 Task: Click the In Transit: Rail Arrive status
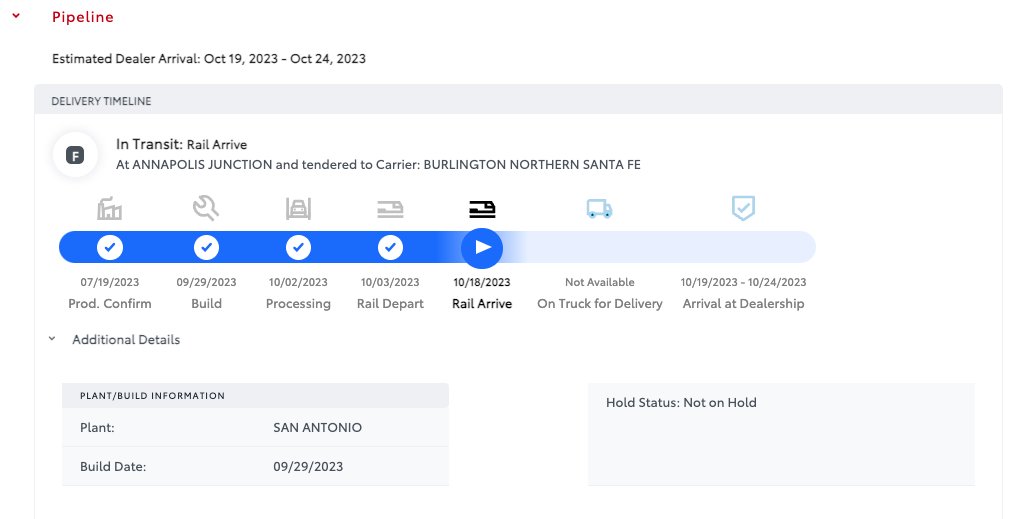182,144
